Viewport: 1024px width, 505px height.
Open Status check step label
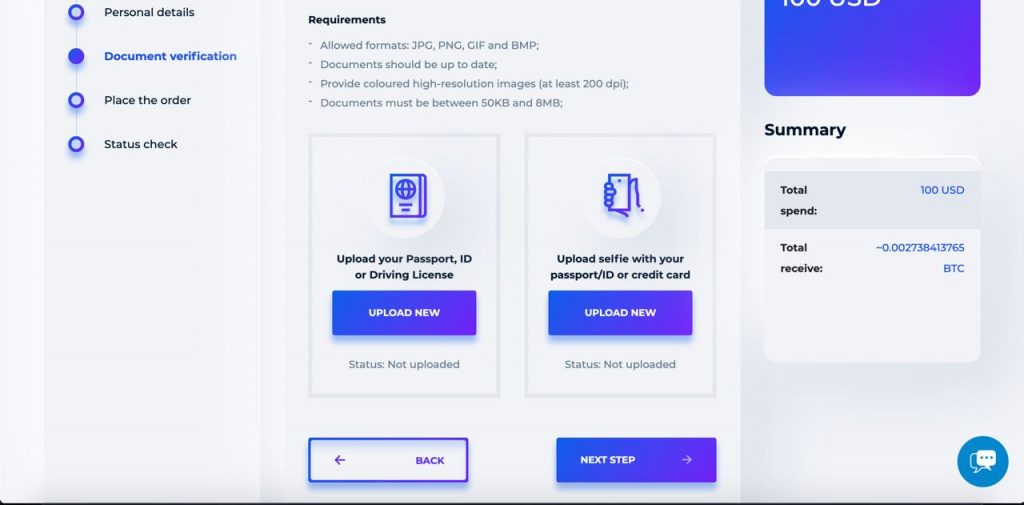click(140, 144)
